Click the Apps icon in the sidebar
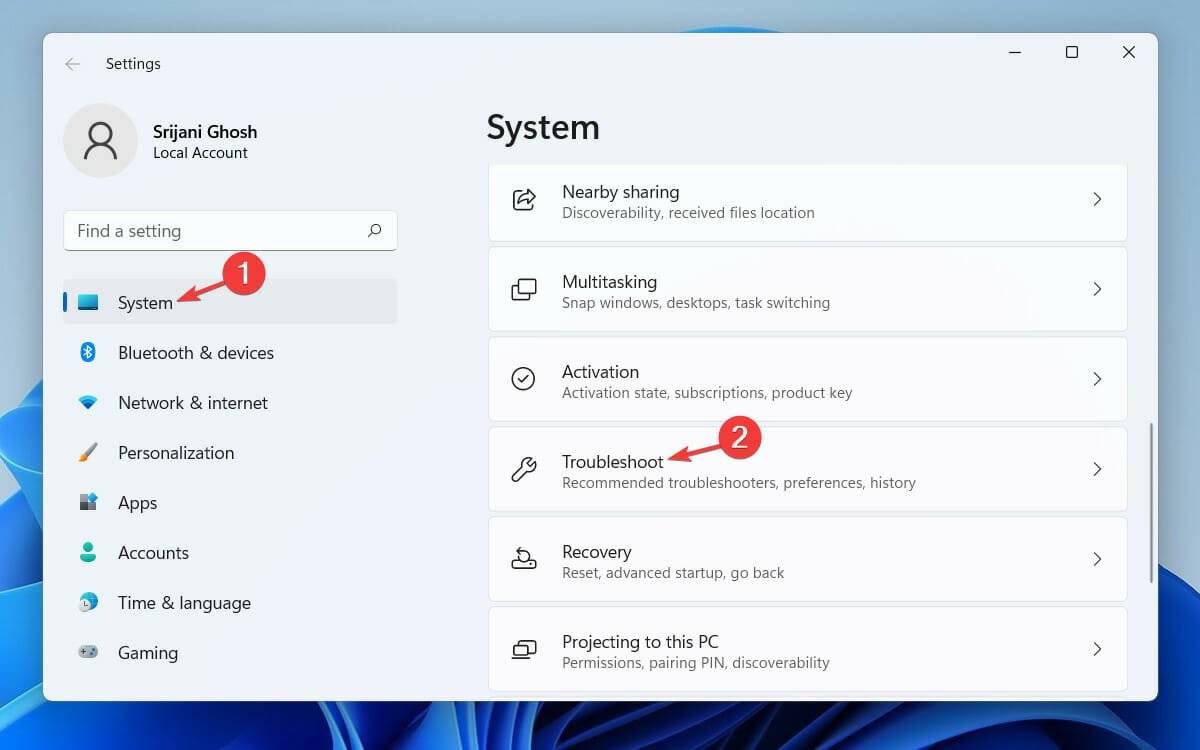1200x750 pixels. point(88,502)
